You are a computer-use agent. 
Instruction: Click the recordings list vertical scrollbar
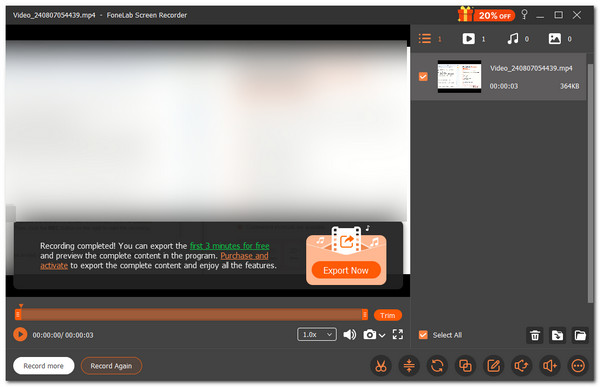(x=591, y=183)
